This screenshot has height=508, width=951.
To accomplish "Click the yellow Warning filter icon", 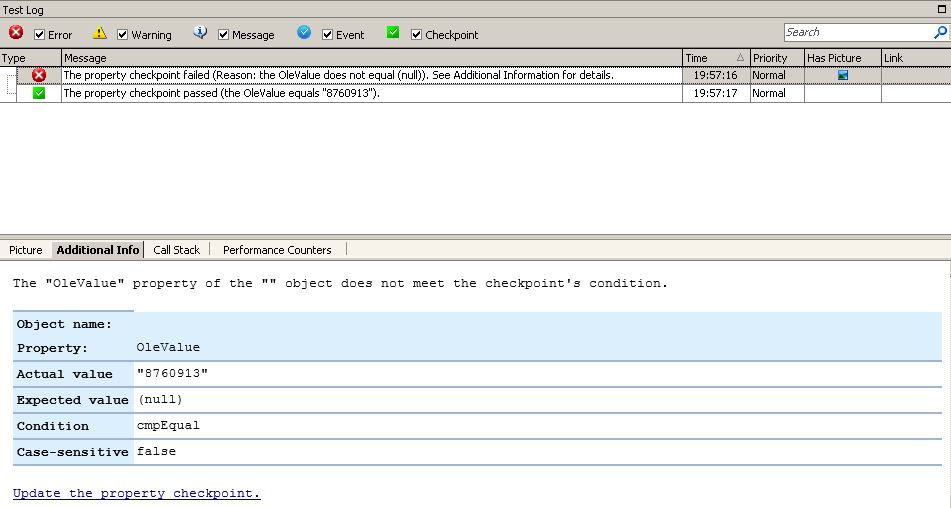I will point(99,33).
